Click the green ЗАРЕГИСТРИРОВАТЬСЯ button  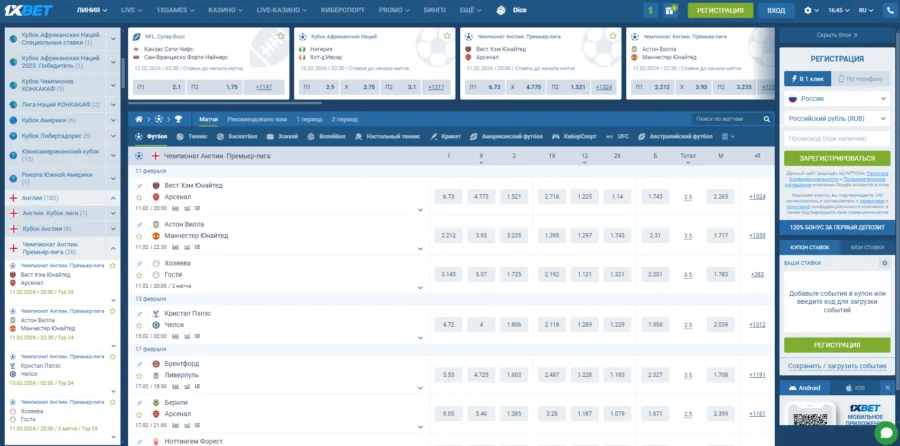(x=837, y=158)
